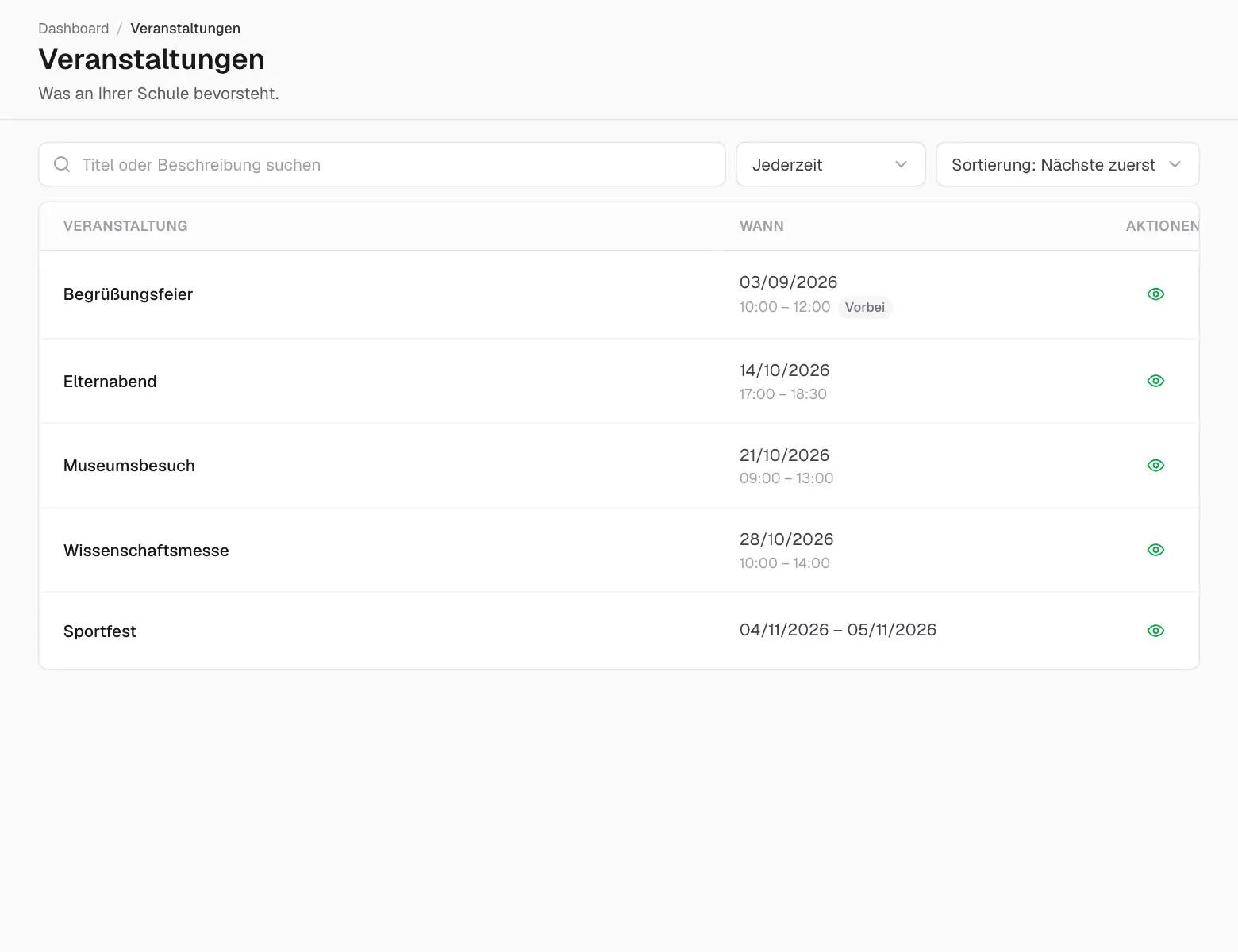The image size is (1238, 952).
Task: Expand the Sortierung: Nächste zuerst dropdown
Action: click(x=1067, y=164)
